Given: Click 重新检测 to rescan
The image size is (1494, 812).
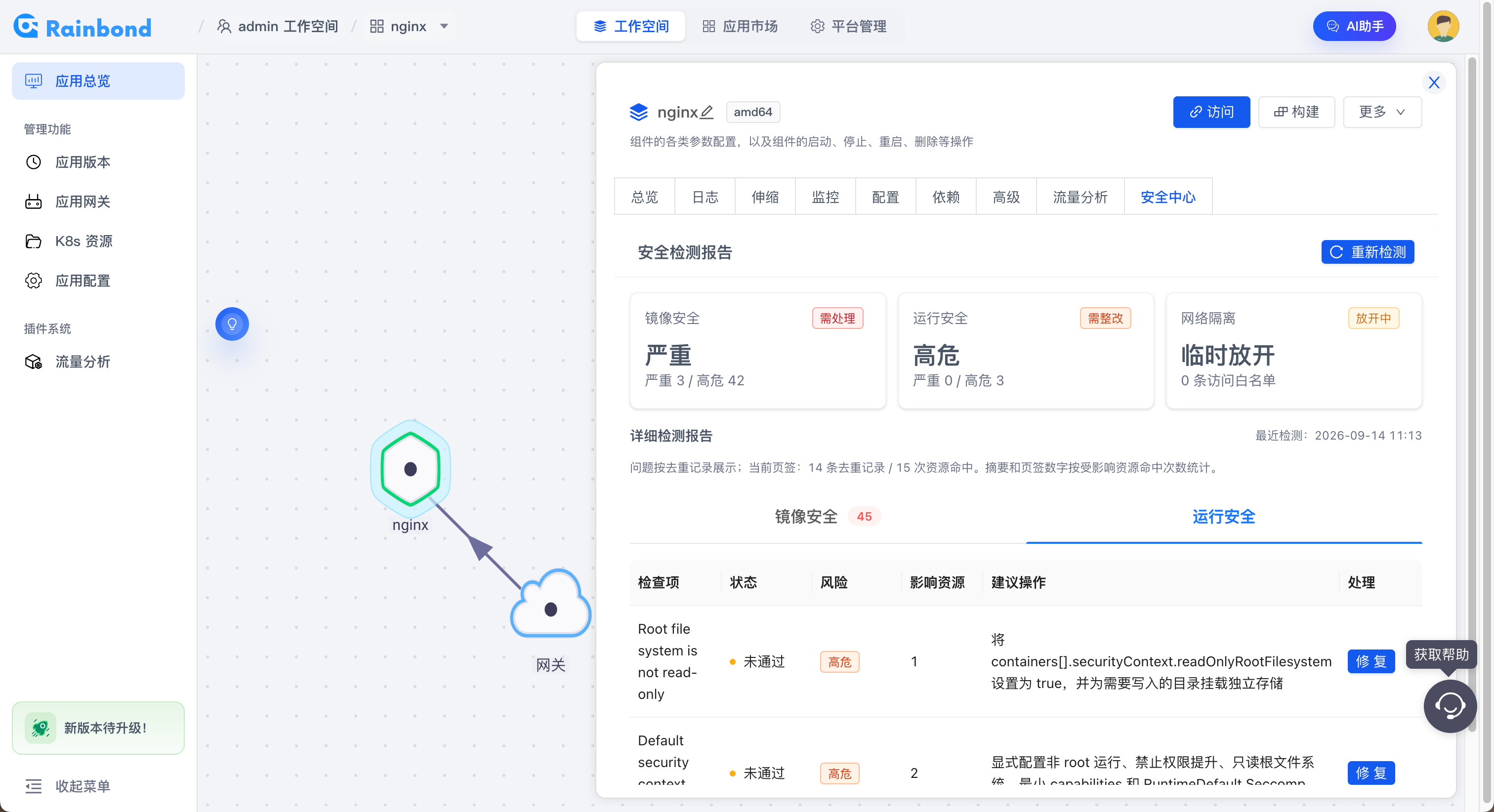Looking at the screenshot, I should (1368, 252).
